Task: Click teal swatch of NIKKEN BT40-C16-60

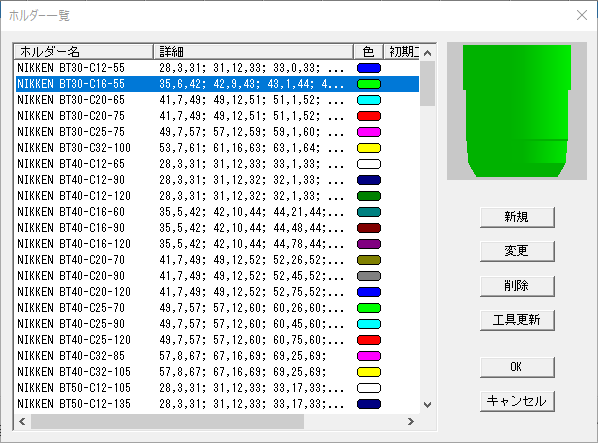Action: click(x=369, y=212)
